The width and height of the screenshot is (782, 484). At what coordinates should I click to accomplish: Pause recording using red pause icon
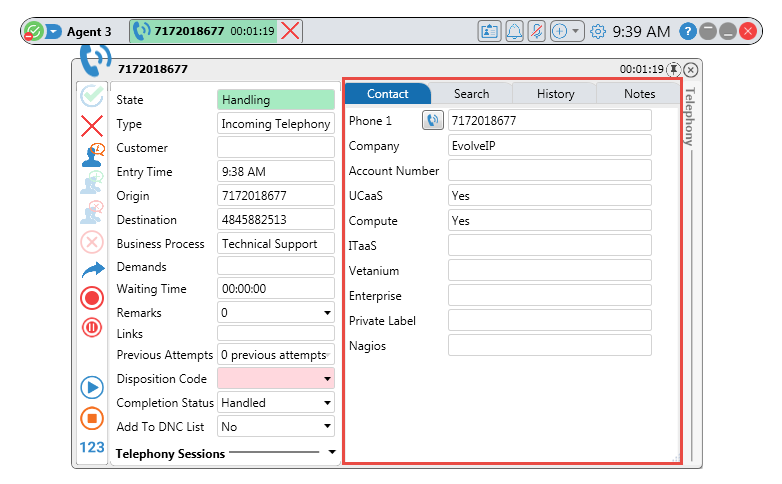pos(92,327)
